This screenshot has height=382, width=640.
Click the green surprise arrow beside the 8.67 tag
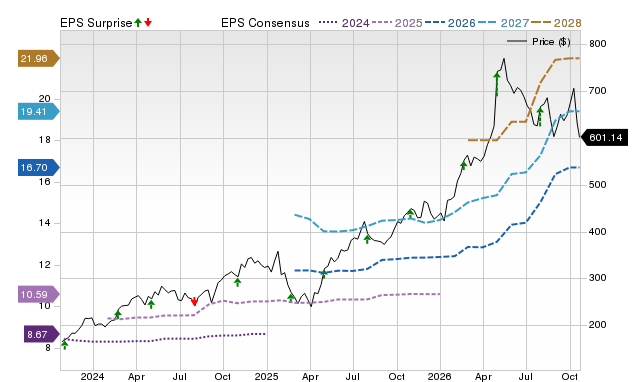[64, 345]
